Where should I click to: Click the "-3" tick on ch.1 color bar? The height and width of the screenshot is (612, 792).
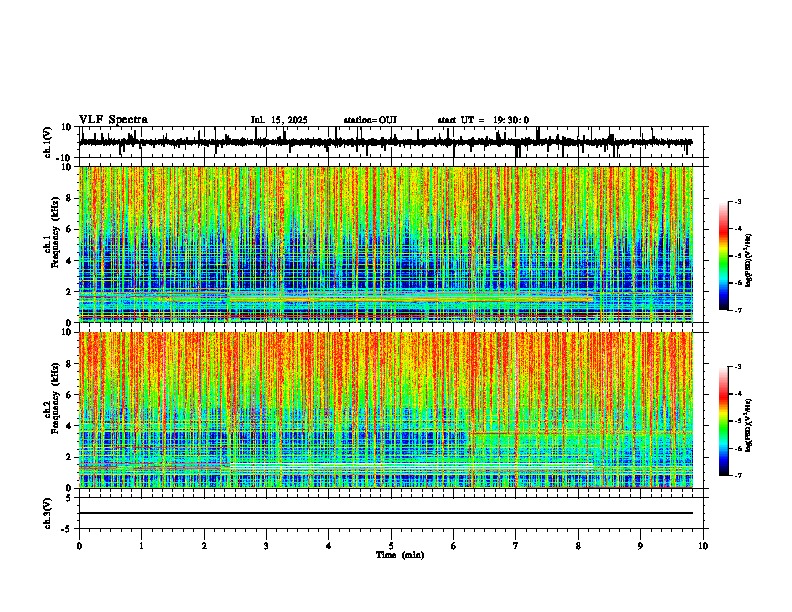[738, 202]
